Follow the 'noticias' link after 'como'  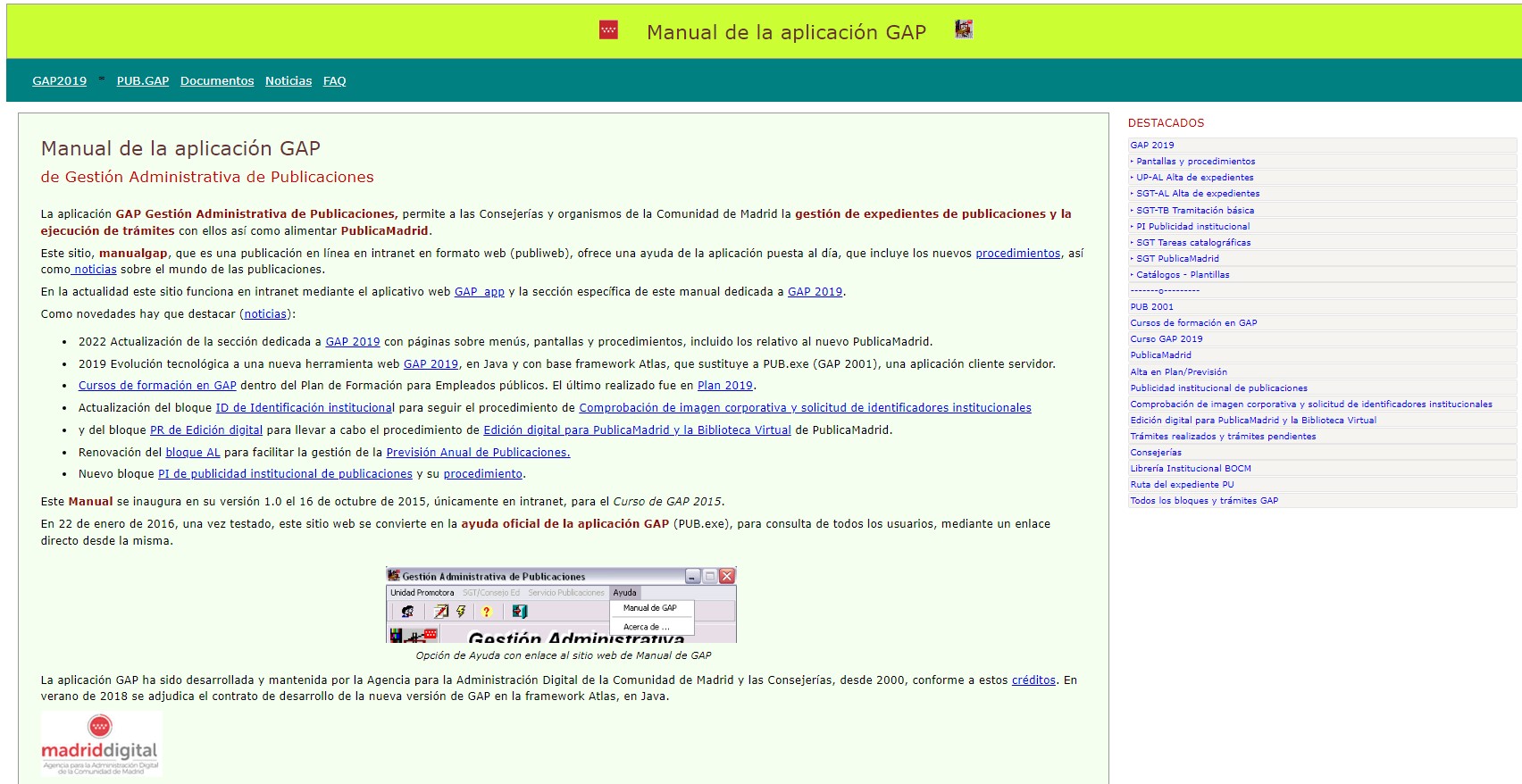point(94,270)
